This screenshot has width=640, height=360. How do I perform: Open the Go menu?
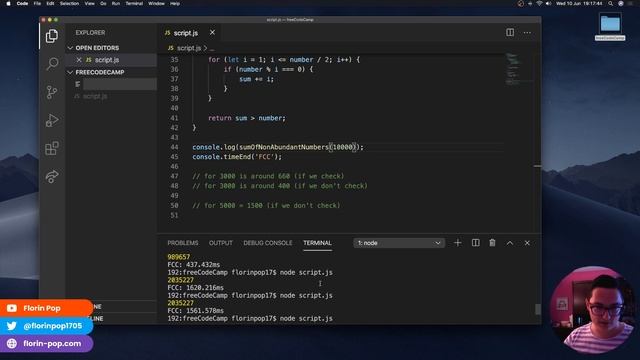[103, 3]
